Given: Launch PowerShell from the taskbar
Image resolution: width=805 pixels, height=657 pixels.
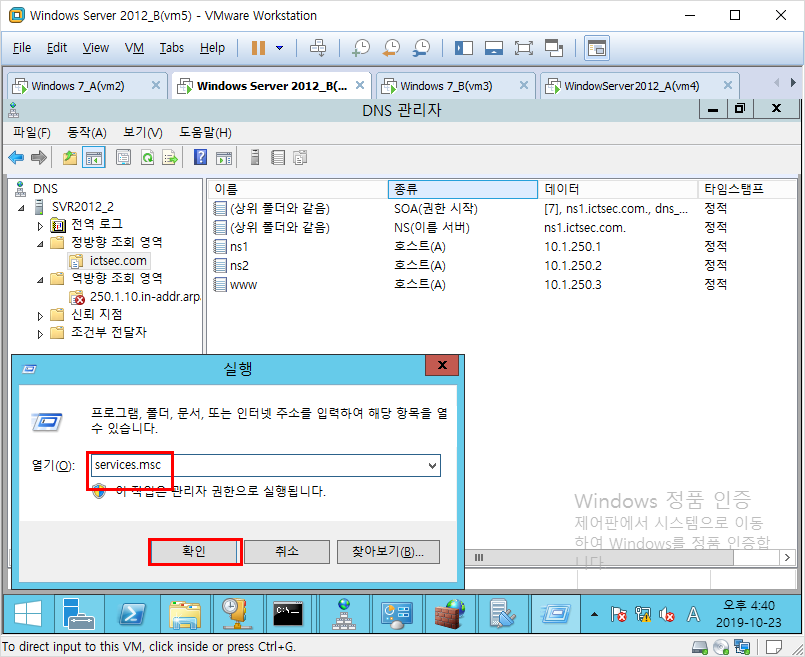Looking at the screenshot, I should (x=132, y=614).
